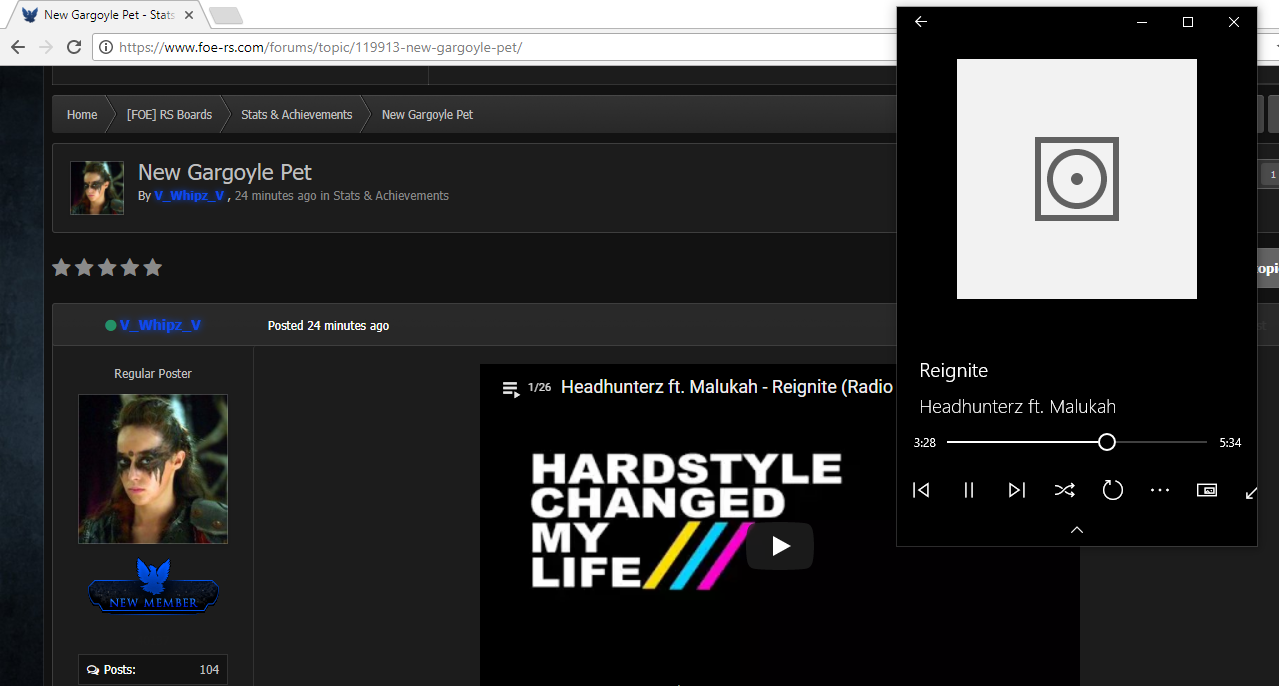This screenshot has width=1279, height=686.
Task: Expand music player to full screen
Action: pos(1251,492)
